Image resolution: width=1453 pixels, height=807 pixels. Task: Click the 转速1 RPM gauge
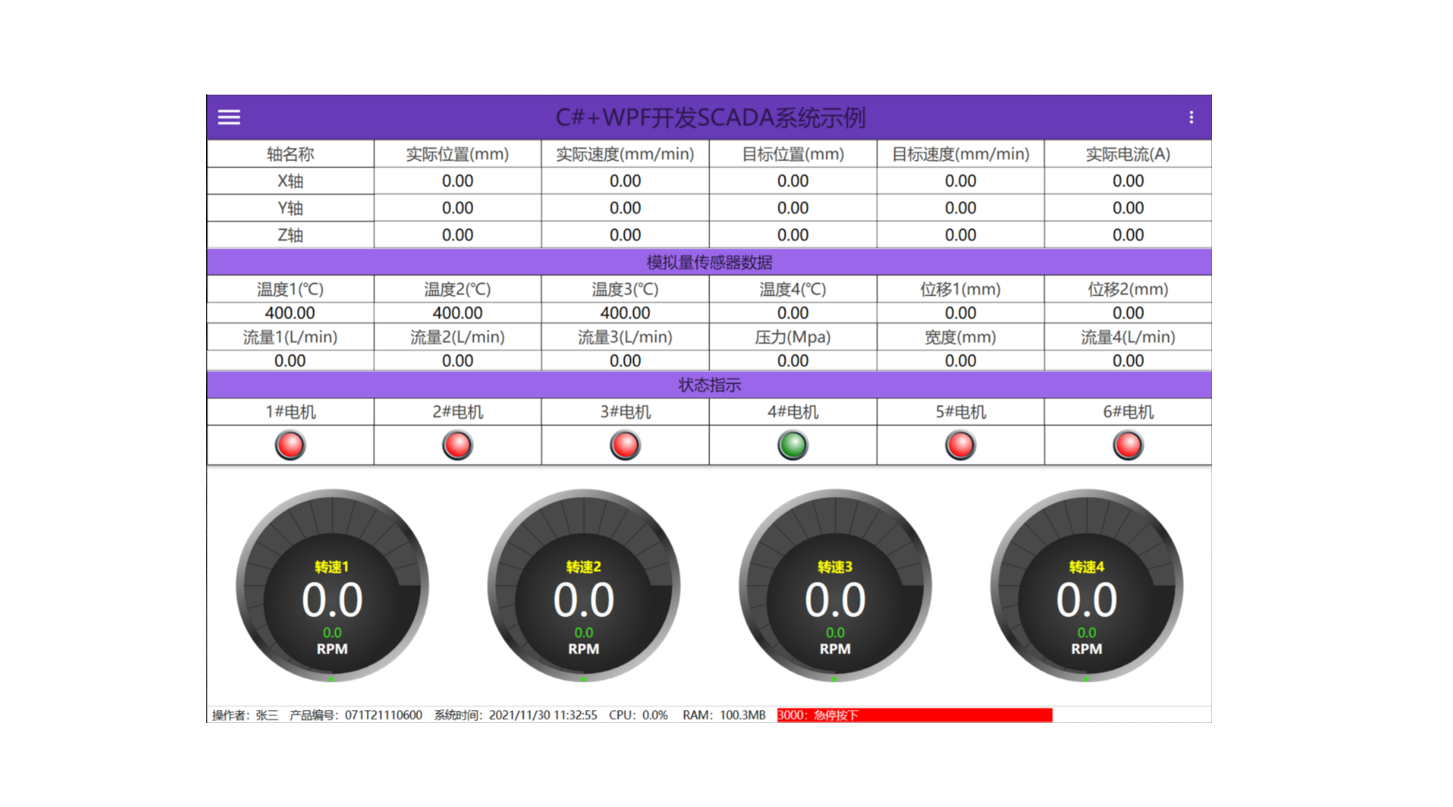click(332, 587)
